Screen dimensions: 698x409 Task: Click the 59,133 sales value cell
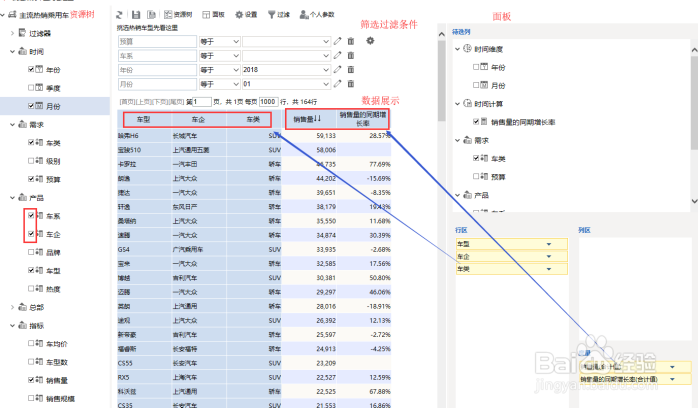click(x=309, y=136)
